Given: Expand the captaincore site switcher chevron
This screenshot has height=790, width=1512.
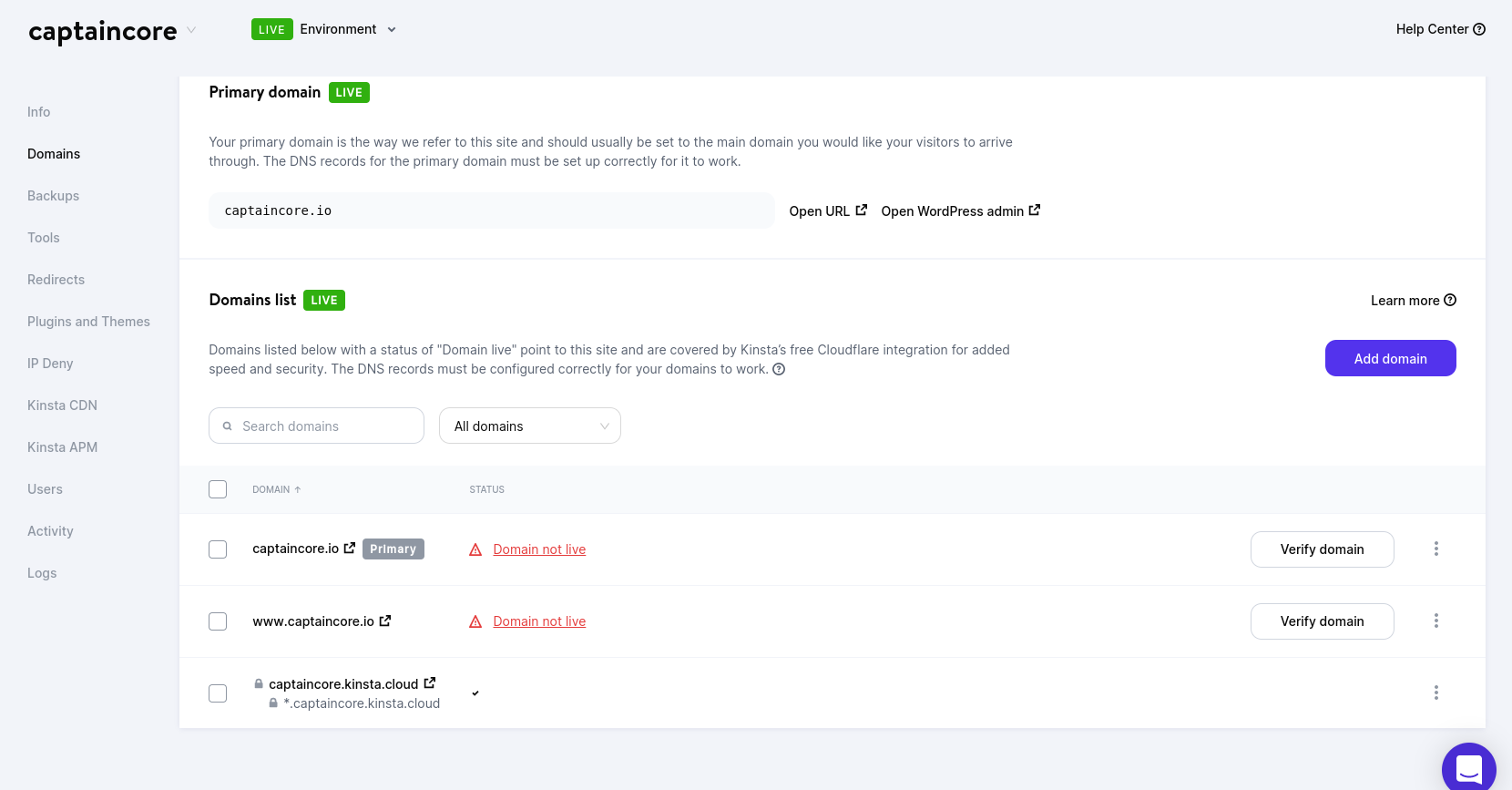Looking at the screenshot, I should (191, 30).
